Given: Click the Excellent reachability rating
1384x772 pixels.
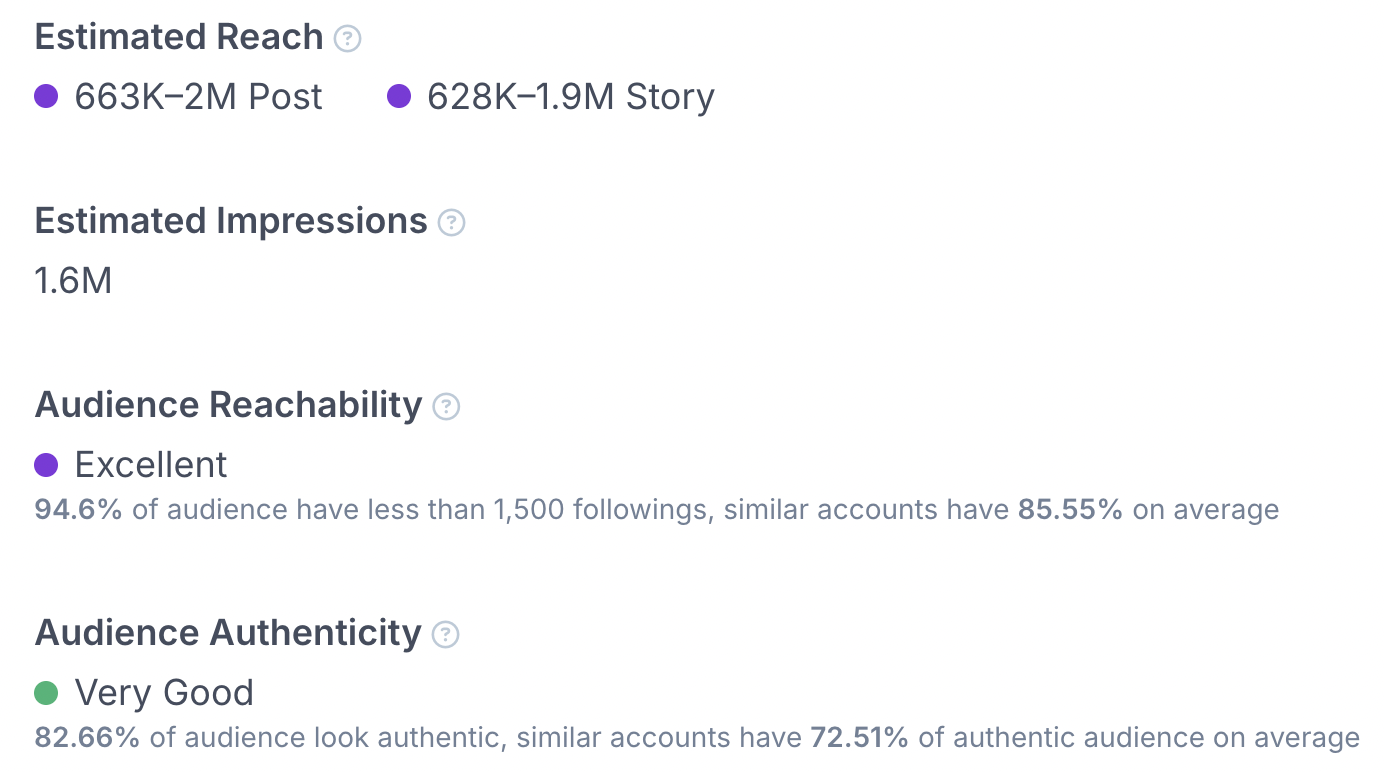Looking at the screenshot, I should [151, 465].
